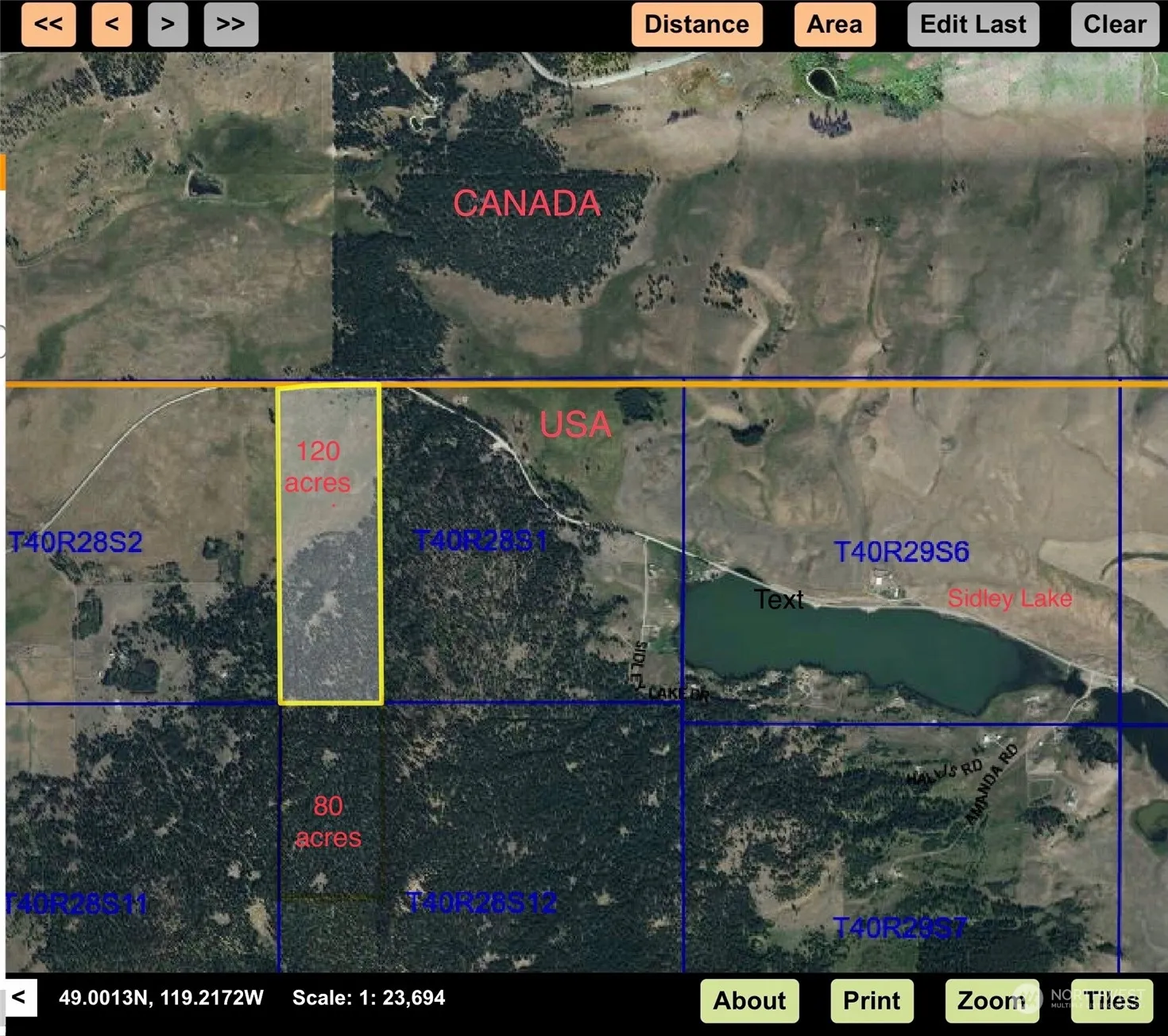1168x1036 pixels.
Task: Activate the Distance measuring tool
Action: coord(697,25)
